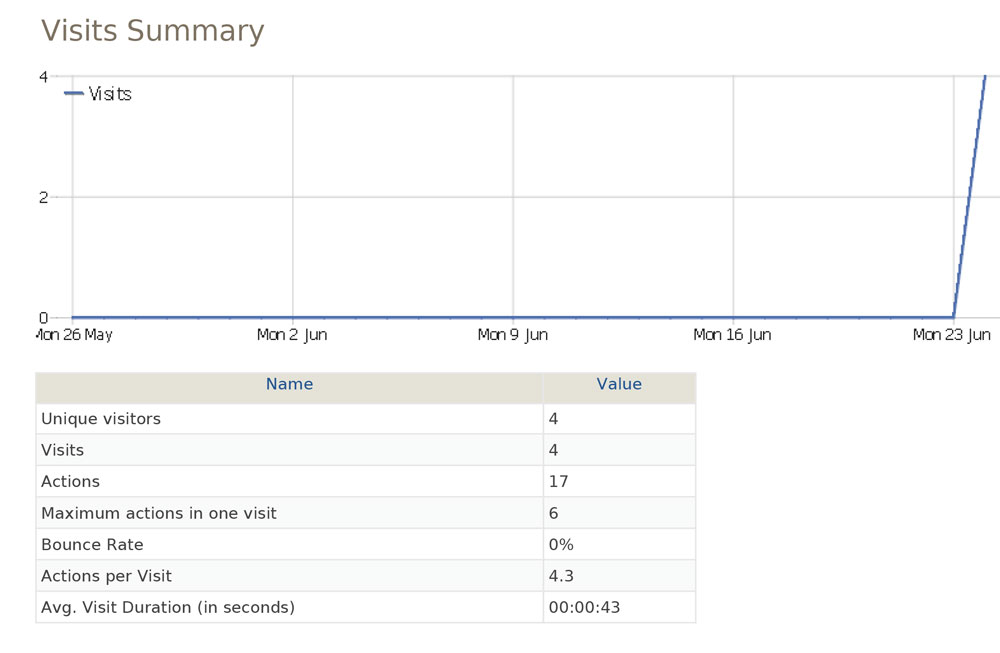Click Avg. Visit Duration row
The width and height of the screenshot is (1000, 653).
coord(365,607)
